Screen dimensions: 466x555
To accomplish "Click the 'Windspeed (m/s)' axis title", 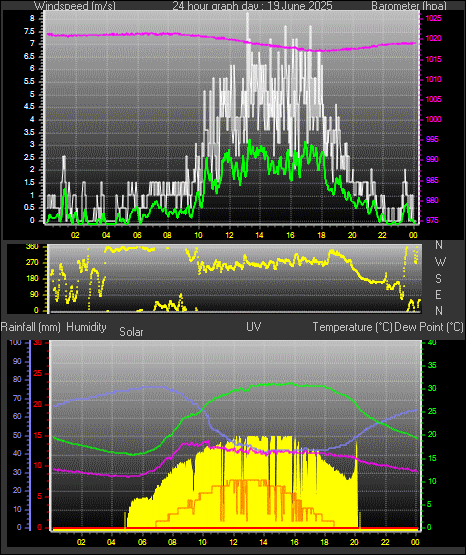I will tap(75, 5).
